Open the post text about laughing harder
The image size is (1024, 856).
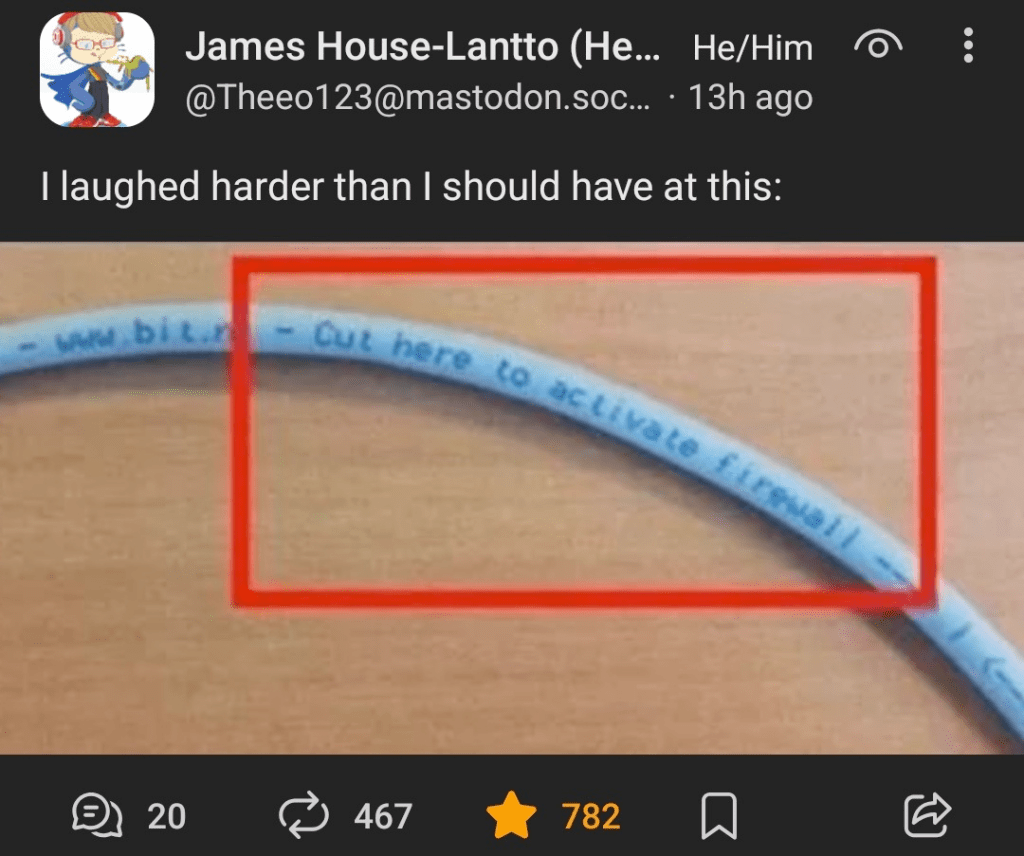411,187
